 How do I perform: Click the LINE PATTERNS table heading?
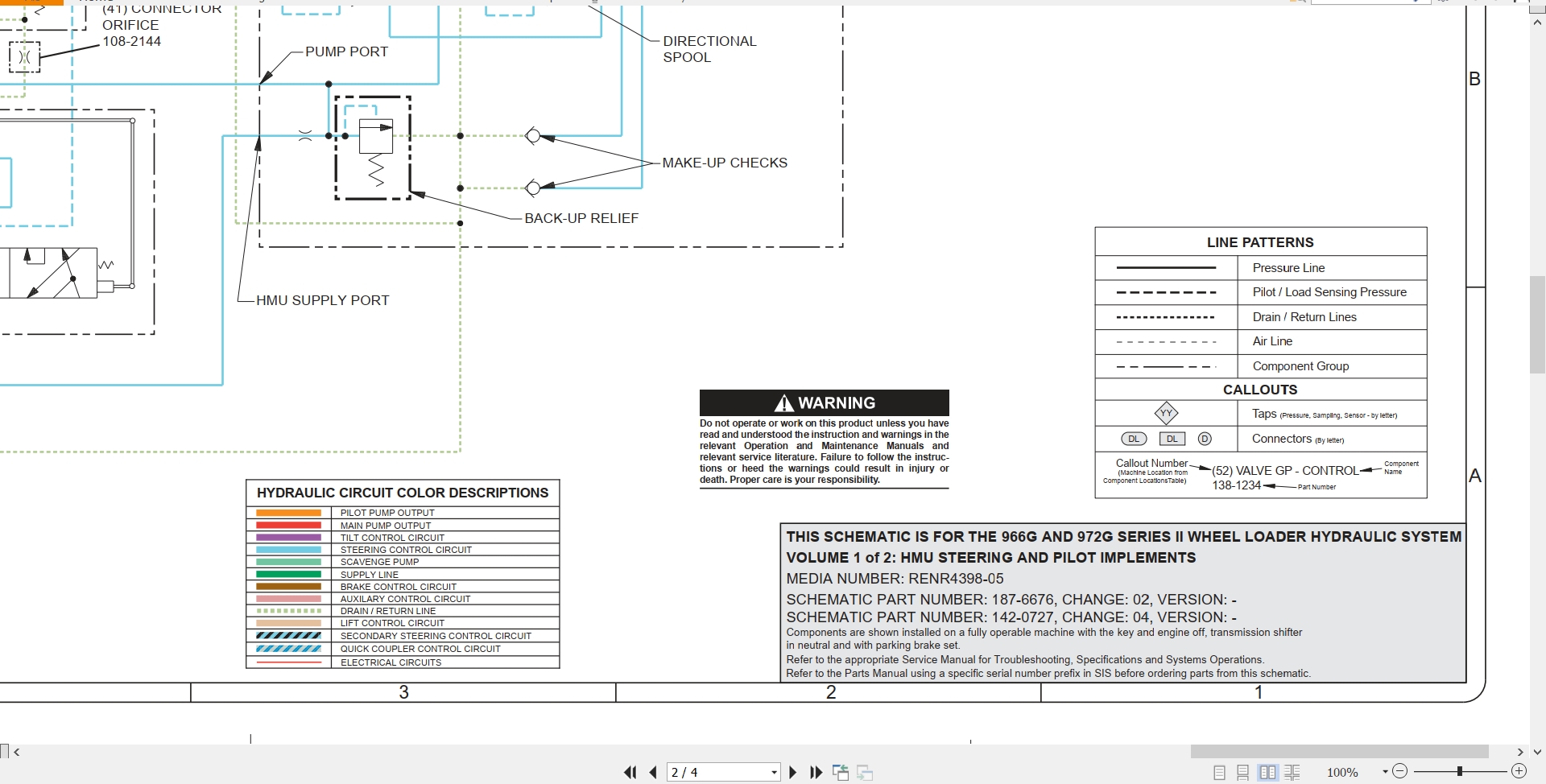(1260, 242)
